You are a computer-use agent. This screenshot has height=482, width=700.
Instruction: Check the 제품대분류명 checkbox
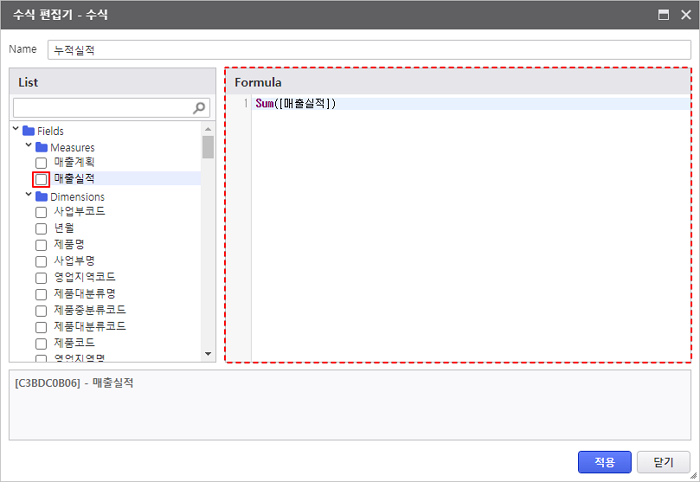(x=41, y=295)
